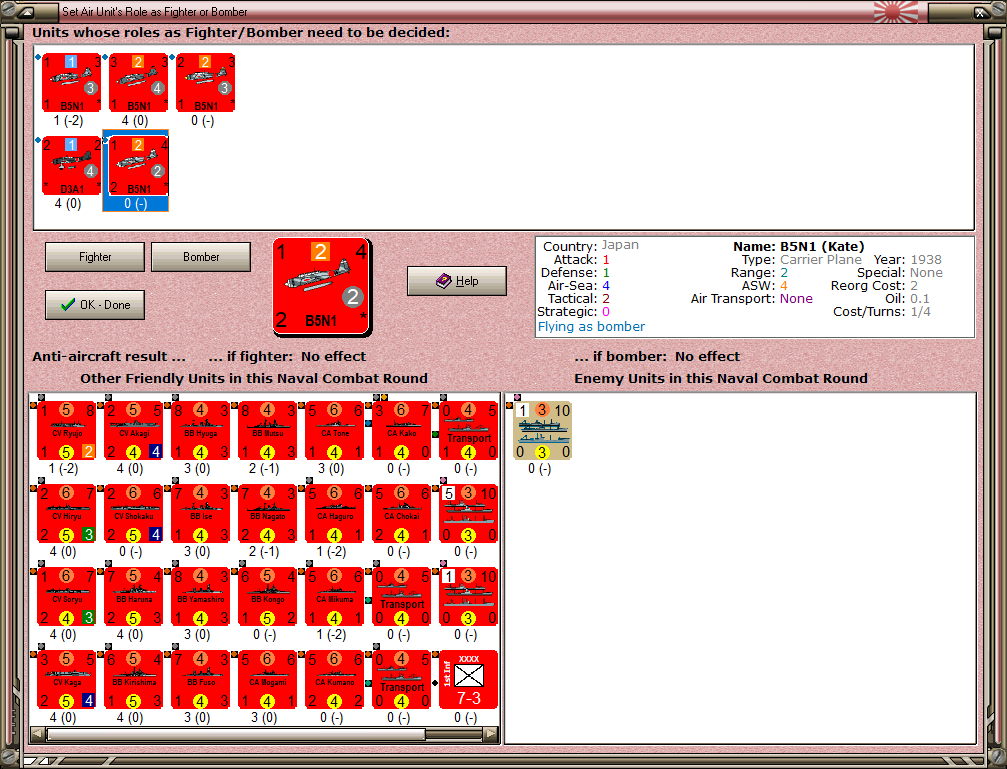Select the CA Haguro cruiser counter
The width and height of the screenshot is (1007, 769).
click(335, 513)
